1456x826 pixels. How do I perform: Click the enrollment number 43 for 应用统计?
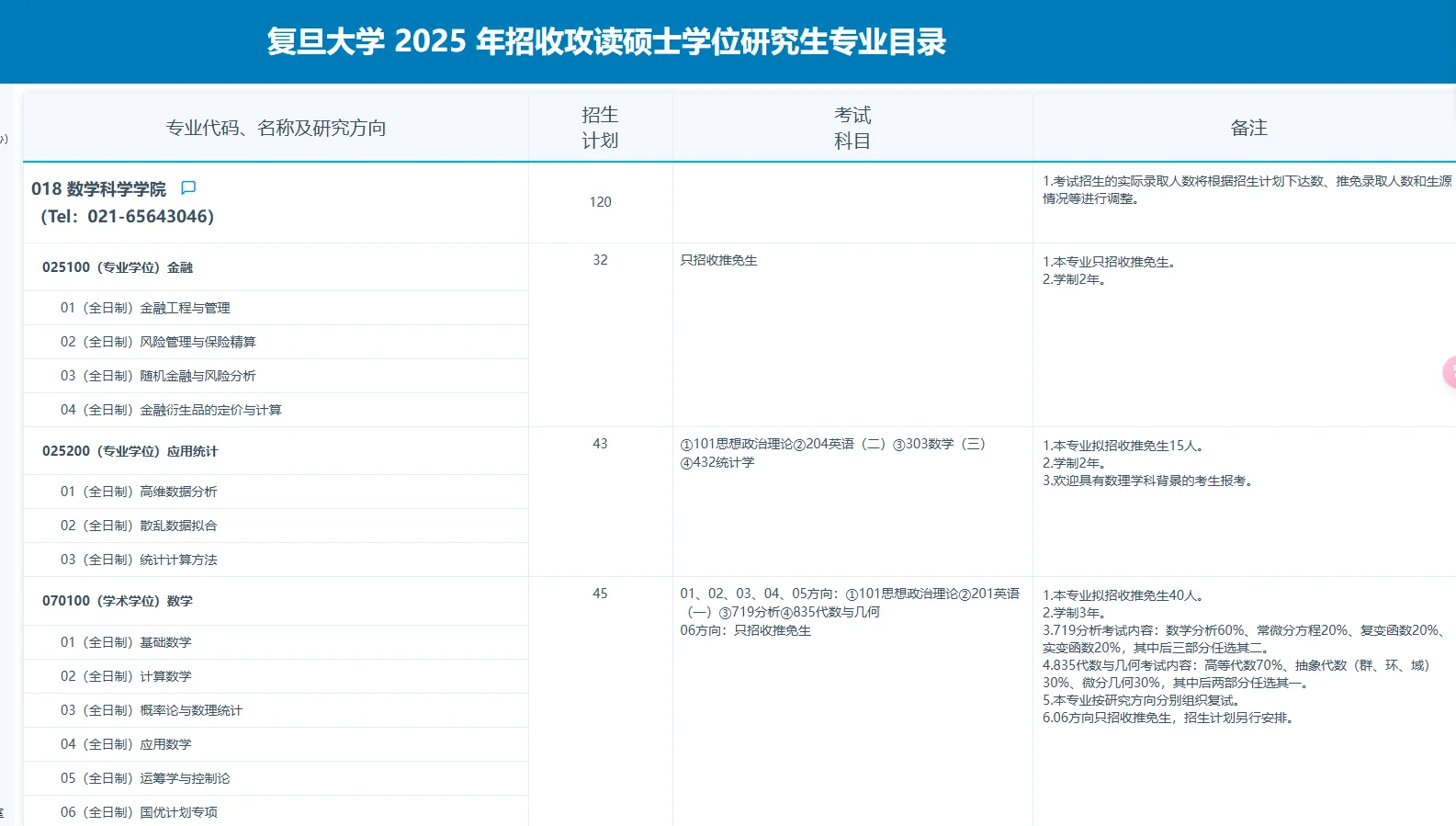click(600, 444)
